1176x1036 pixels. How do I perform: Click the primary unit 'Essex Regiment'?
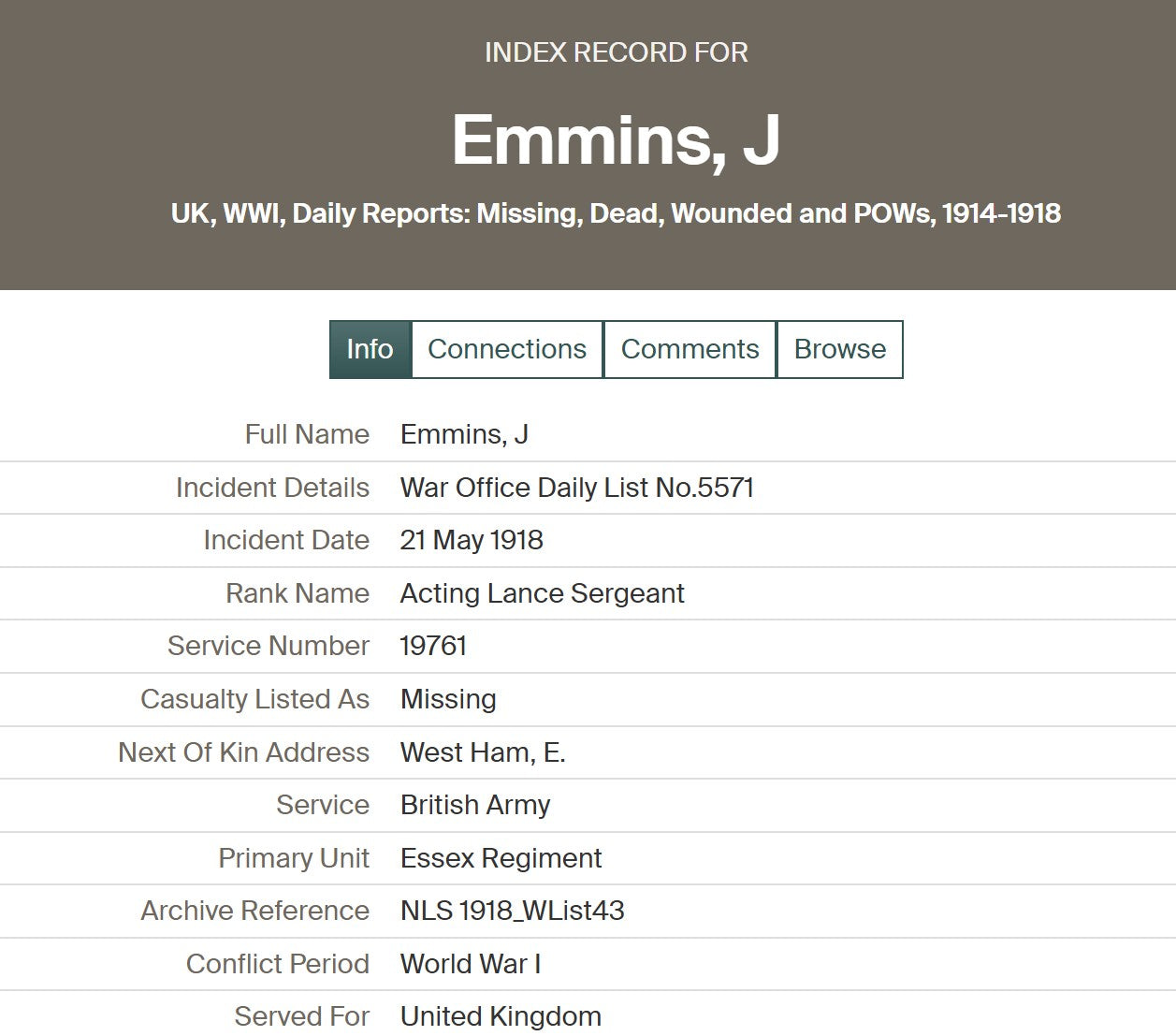pyautogui.click(x=501, y=858)
